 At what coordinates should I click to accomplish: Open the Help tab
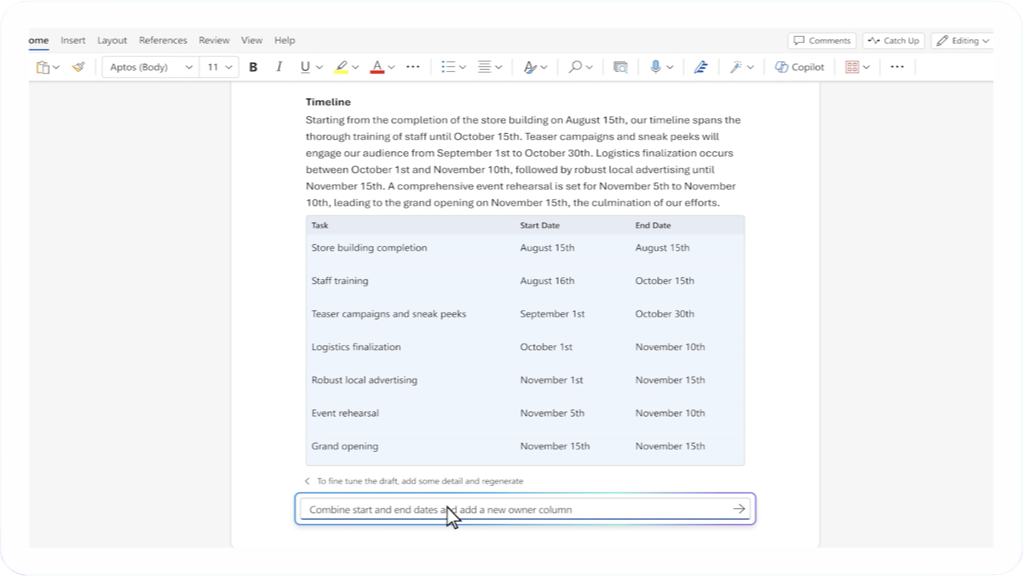[285, 40]
